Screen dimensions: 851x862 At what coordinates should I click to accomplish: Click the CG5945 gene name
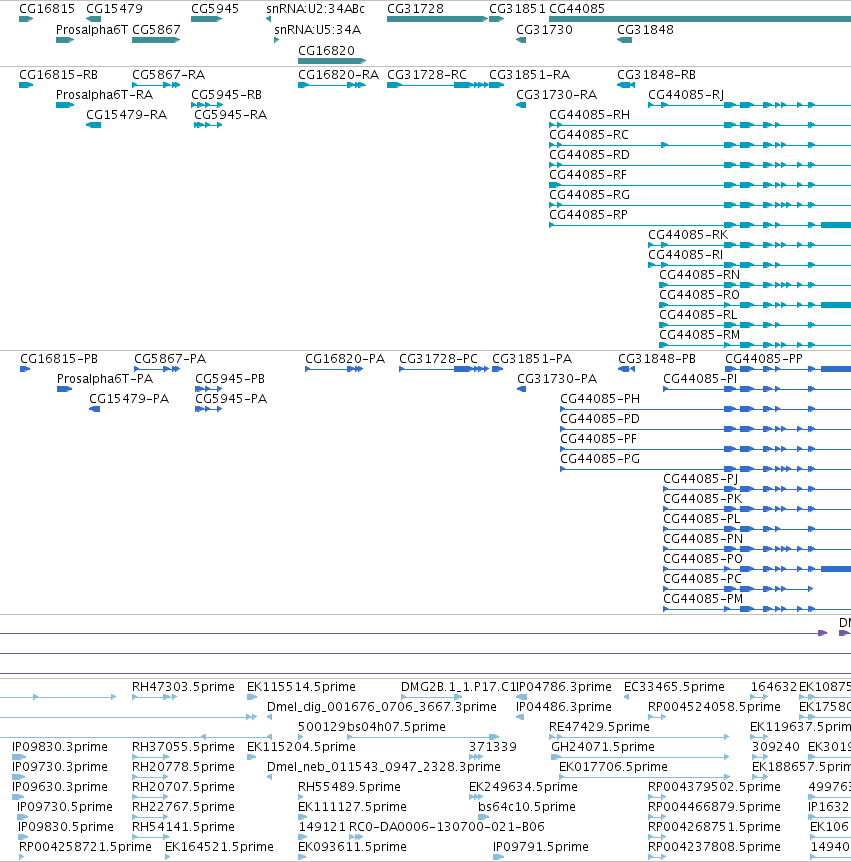tap(215, 9)
